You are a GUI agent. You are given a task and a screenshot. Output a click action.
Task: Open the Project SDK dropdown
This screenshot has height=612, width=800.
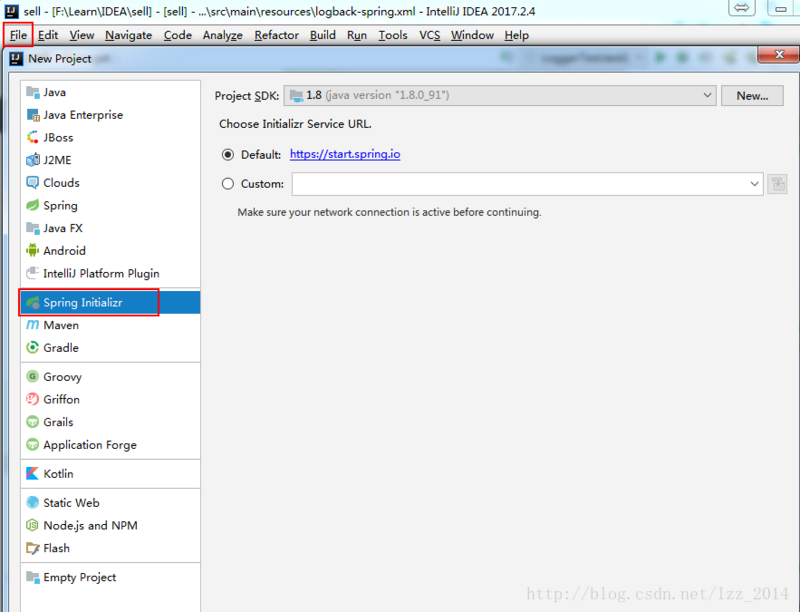[500, 95]
